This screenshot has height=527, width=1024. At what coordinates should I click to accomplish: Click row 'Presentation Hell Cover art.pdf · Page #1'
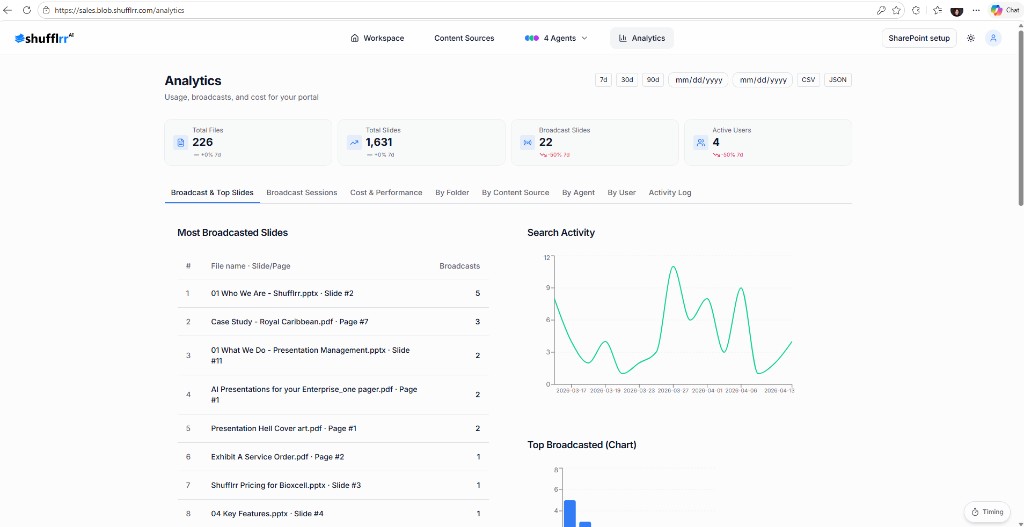333,428
